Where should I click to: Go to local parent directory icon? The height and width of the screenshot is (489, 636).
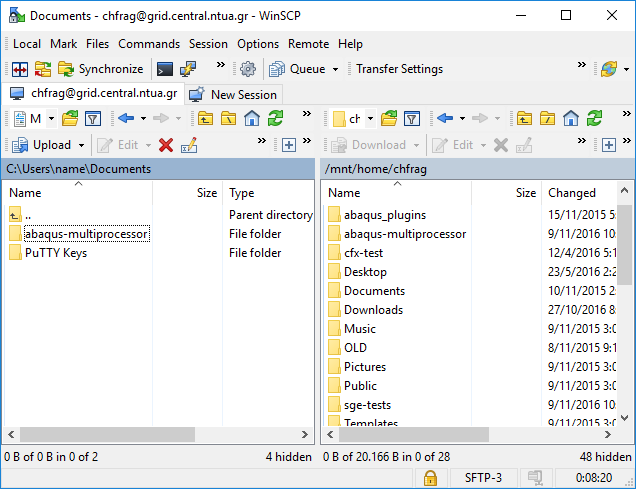coord(205,119)
